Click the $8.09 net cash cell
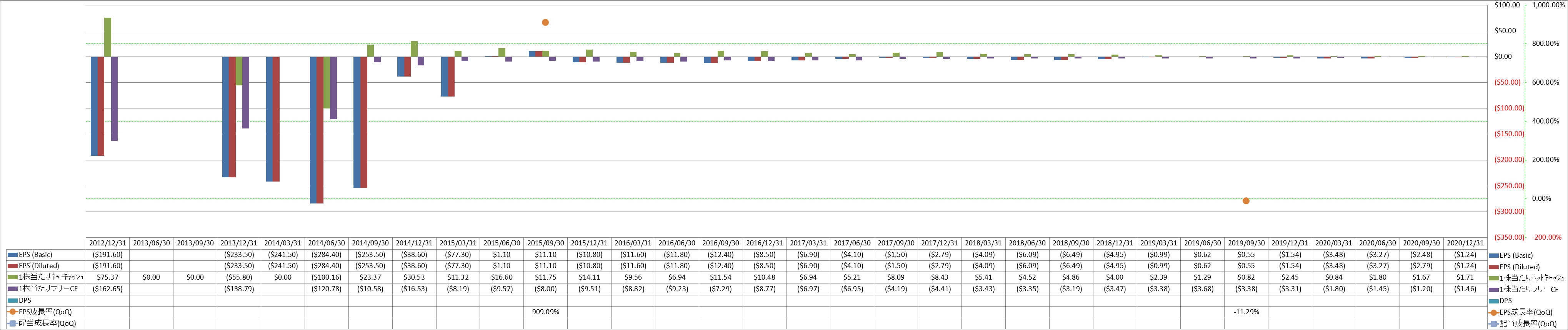The image size is (1568, 330). click(x=896, y=277)
